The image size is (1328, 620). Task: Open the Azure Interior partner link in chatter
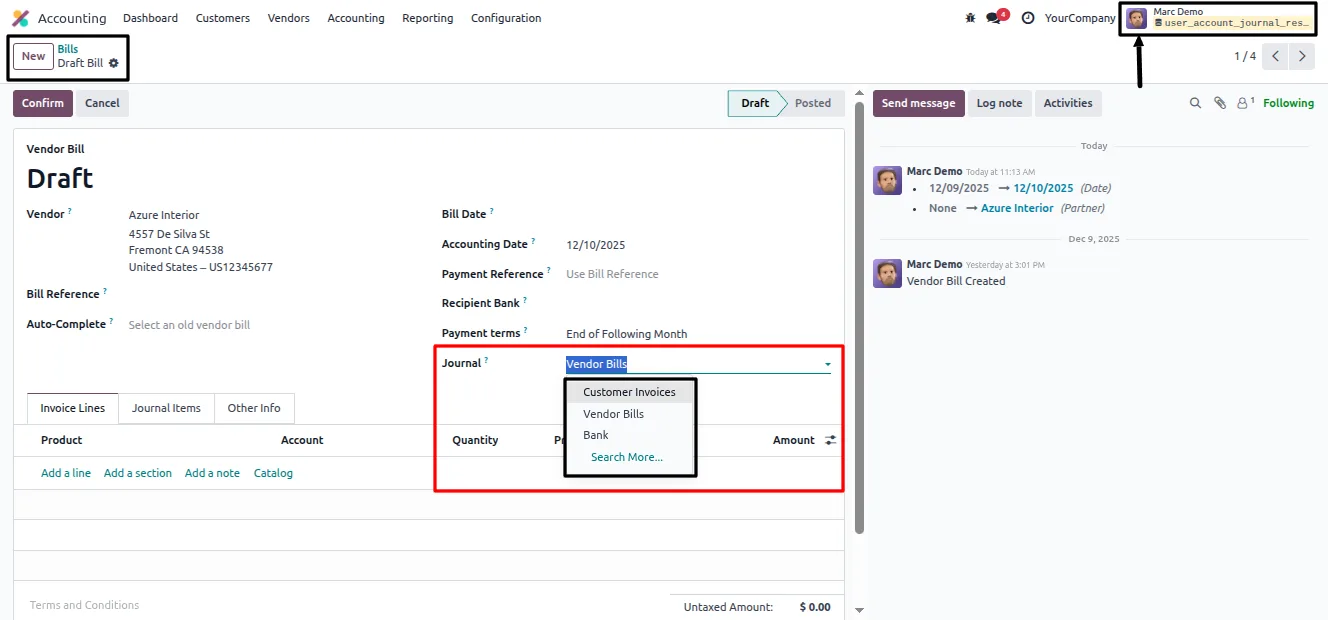pyautogui.click(x=1017, y=208)
